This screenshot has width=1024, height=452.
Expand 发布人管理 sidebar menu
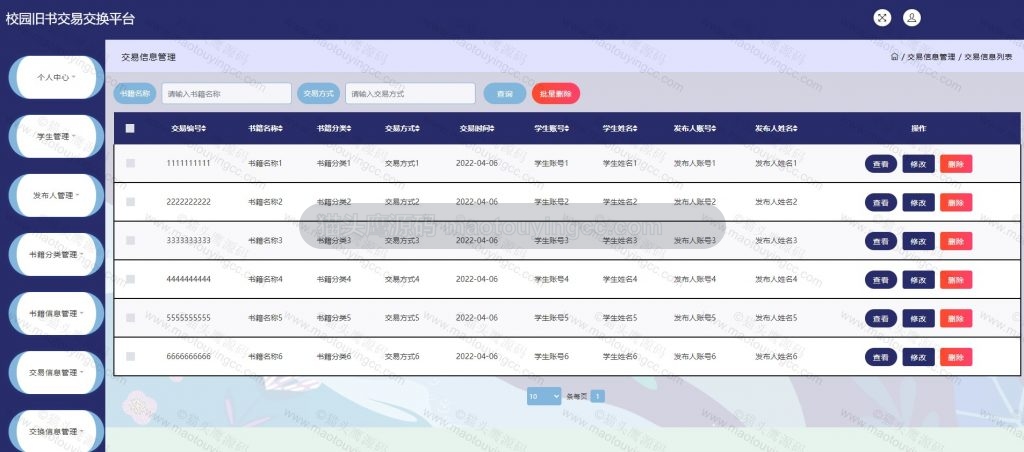pos(56,195)
